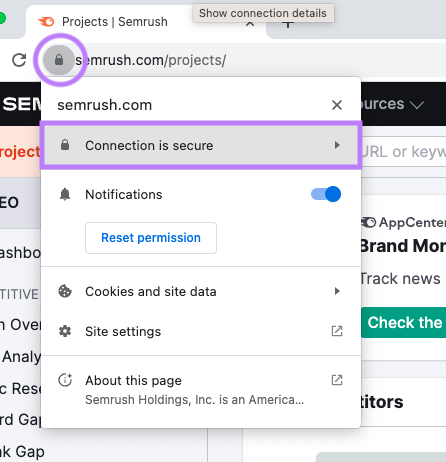Expand the Connection is secure arrow
The width and height of the screenshot is (446, 462).
pos(337,145)
